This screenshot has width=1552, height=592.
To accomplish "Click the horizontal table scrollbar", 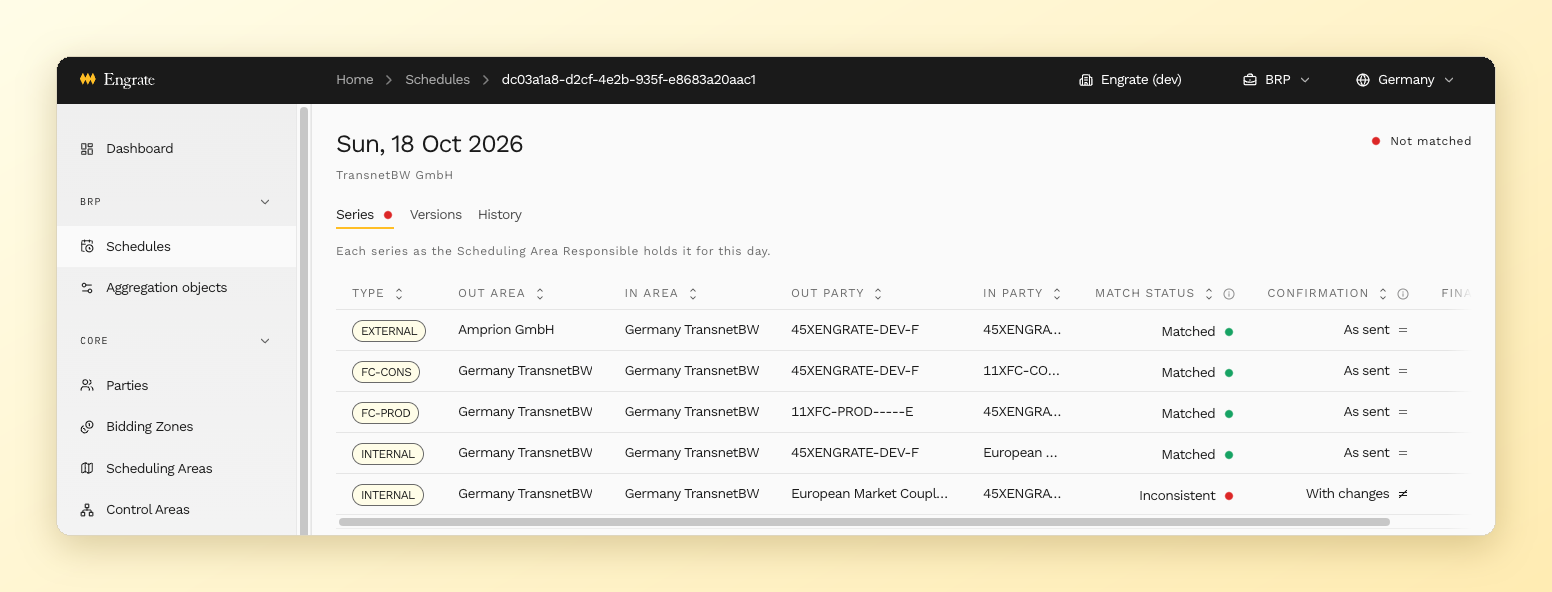I will point(864,522).
